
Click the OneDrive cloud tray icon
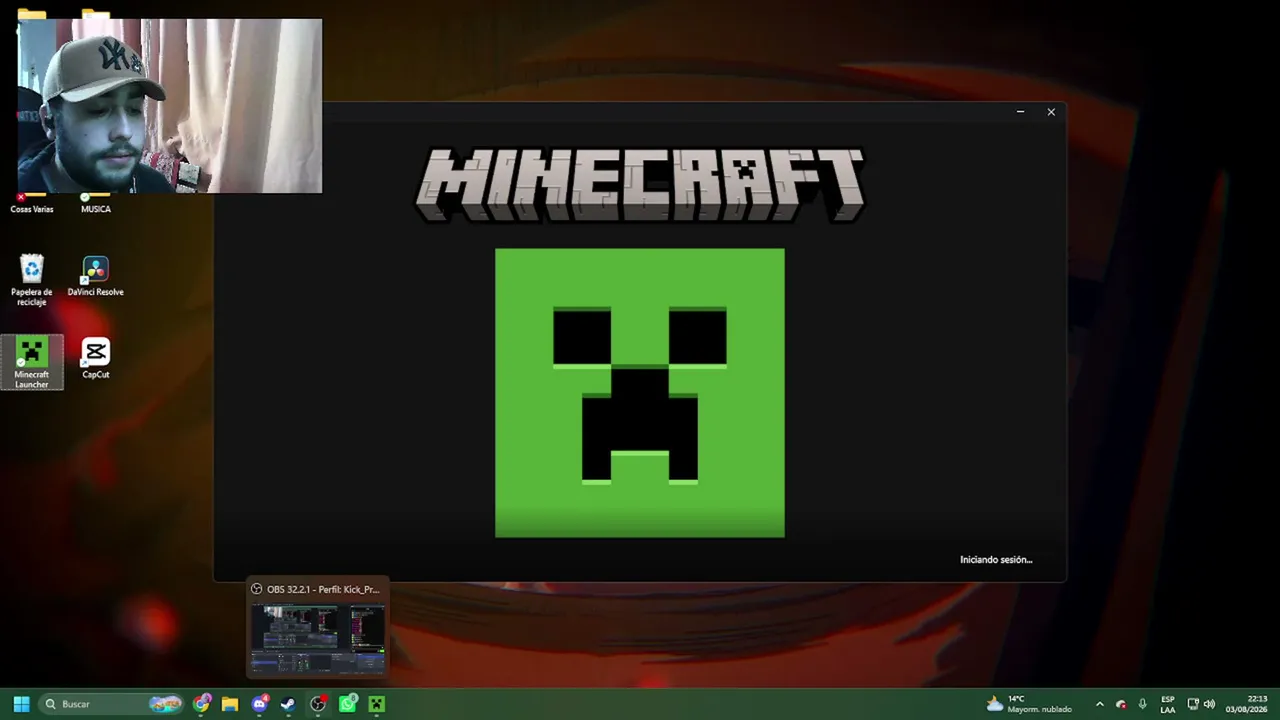pos(1121,704)
